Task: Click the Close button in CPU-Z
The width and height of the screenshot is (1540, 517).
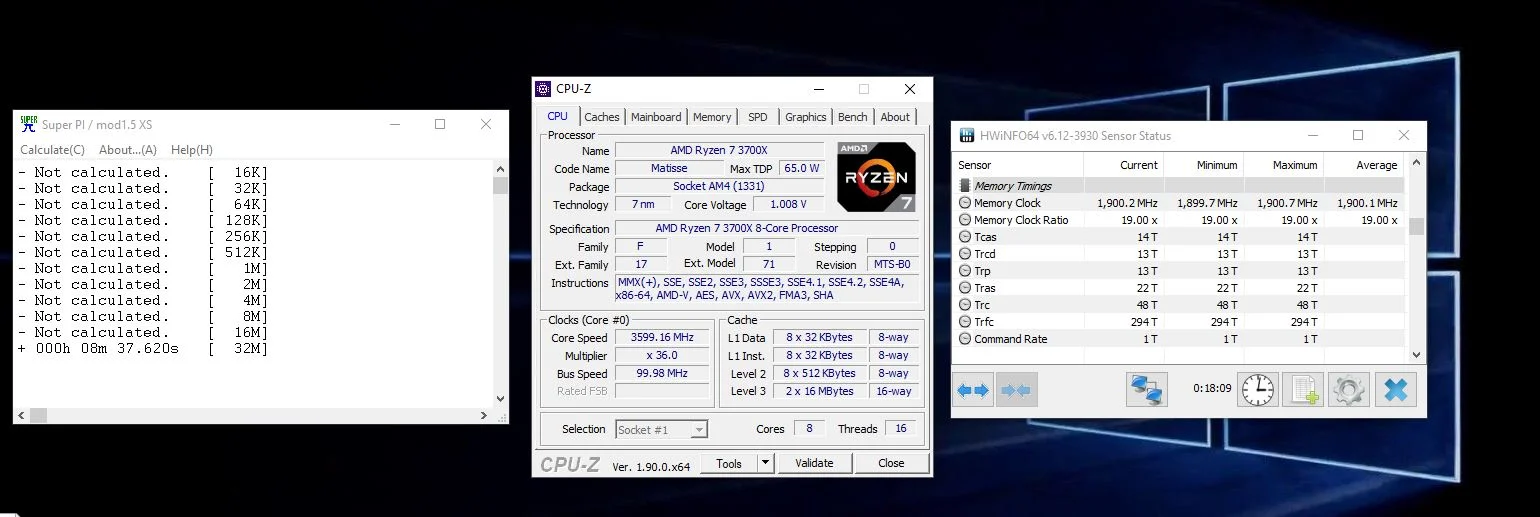Action: 891,463
